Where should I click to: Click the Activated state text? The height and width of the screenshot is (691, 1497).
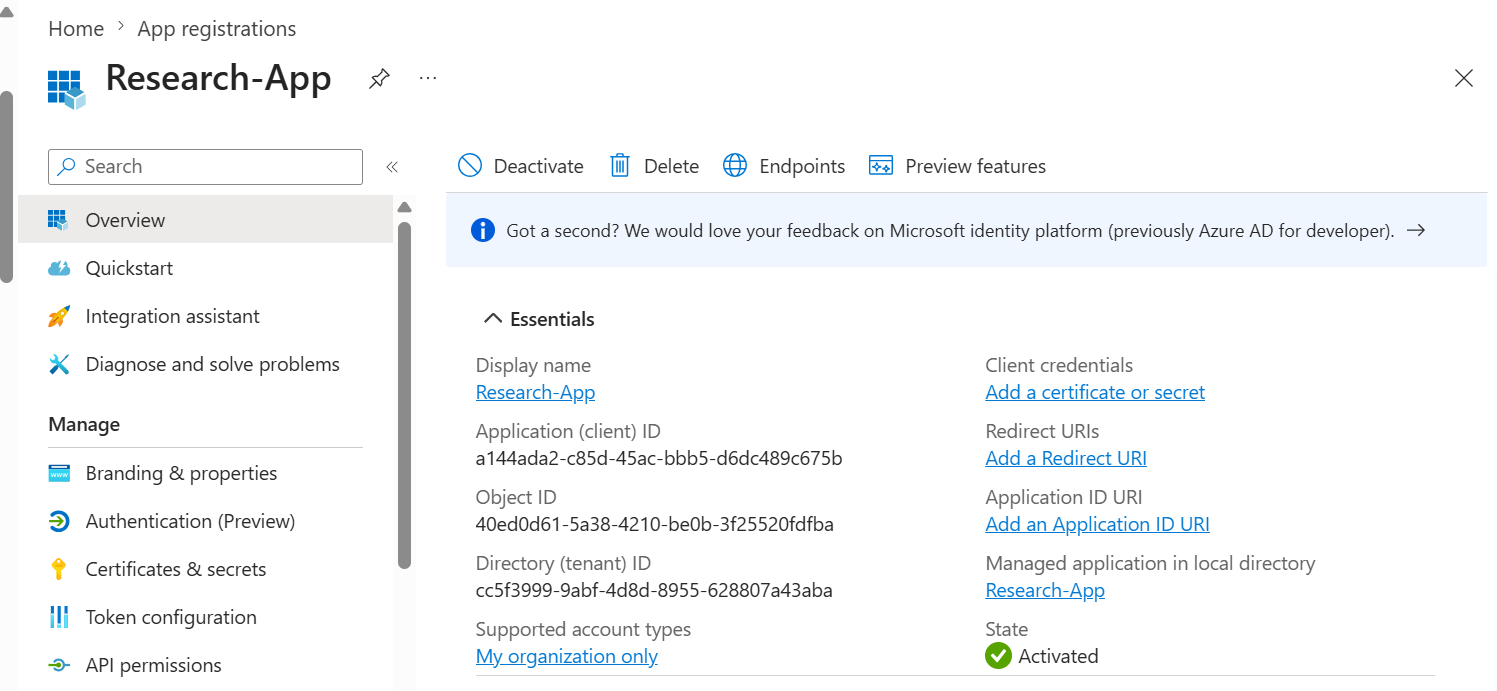1058,656
